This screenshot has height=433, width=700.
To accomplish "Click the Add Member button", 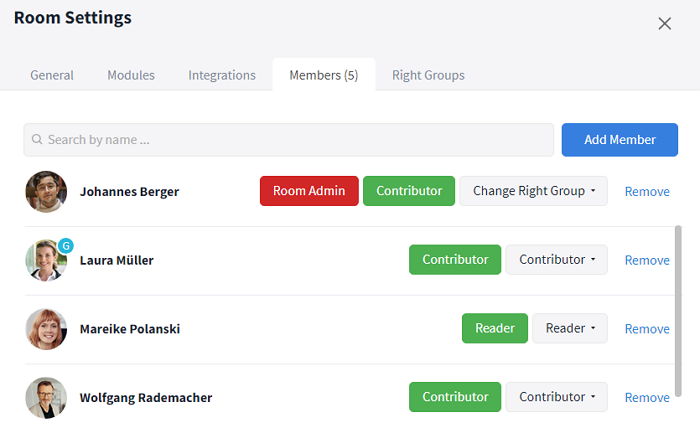I will click(x=620, y=140).
